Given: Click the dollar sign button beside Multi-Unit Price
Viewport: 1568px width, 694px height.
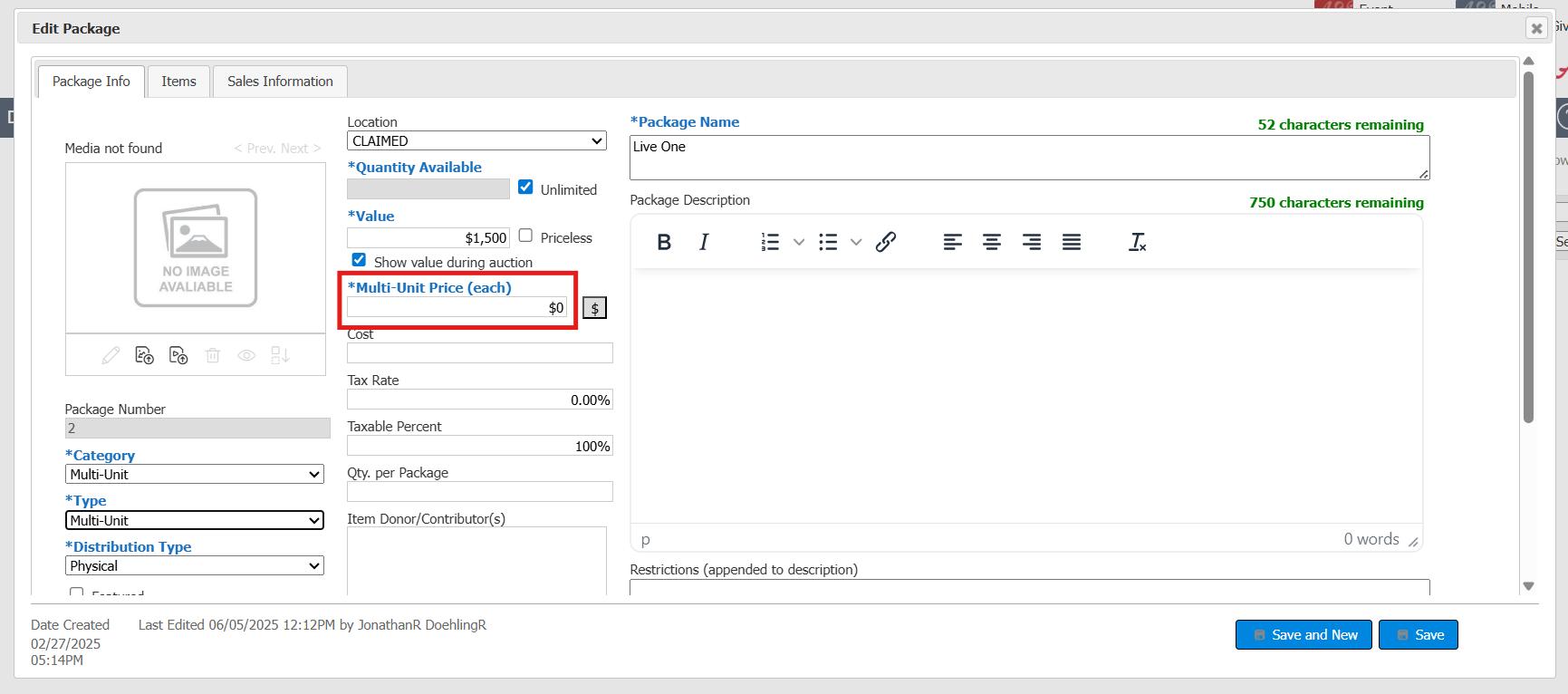Looking at the screenshot, I should coord(594,308).
